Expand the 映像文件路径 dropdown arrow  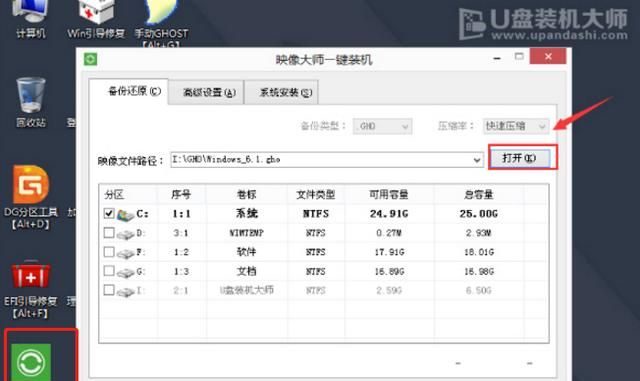coord(477,160)
